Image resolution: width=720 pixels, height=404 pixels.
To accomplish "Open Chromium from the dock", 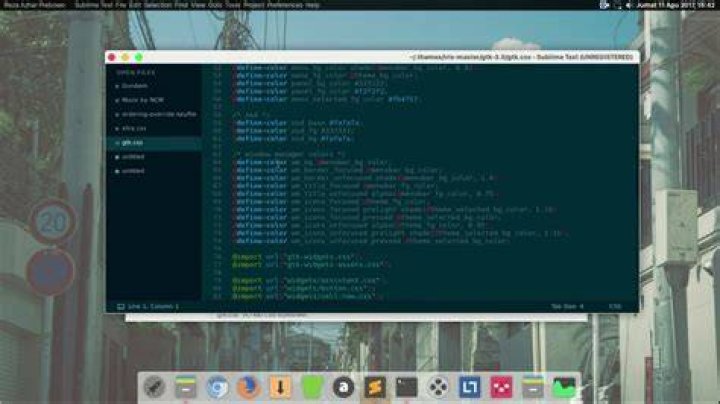I will click(217, 387).
